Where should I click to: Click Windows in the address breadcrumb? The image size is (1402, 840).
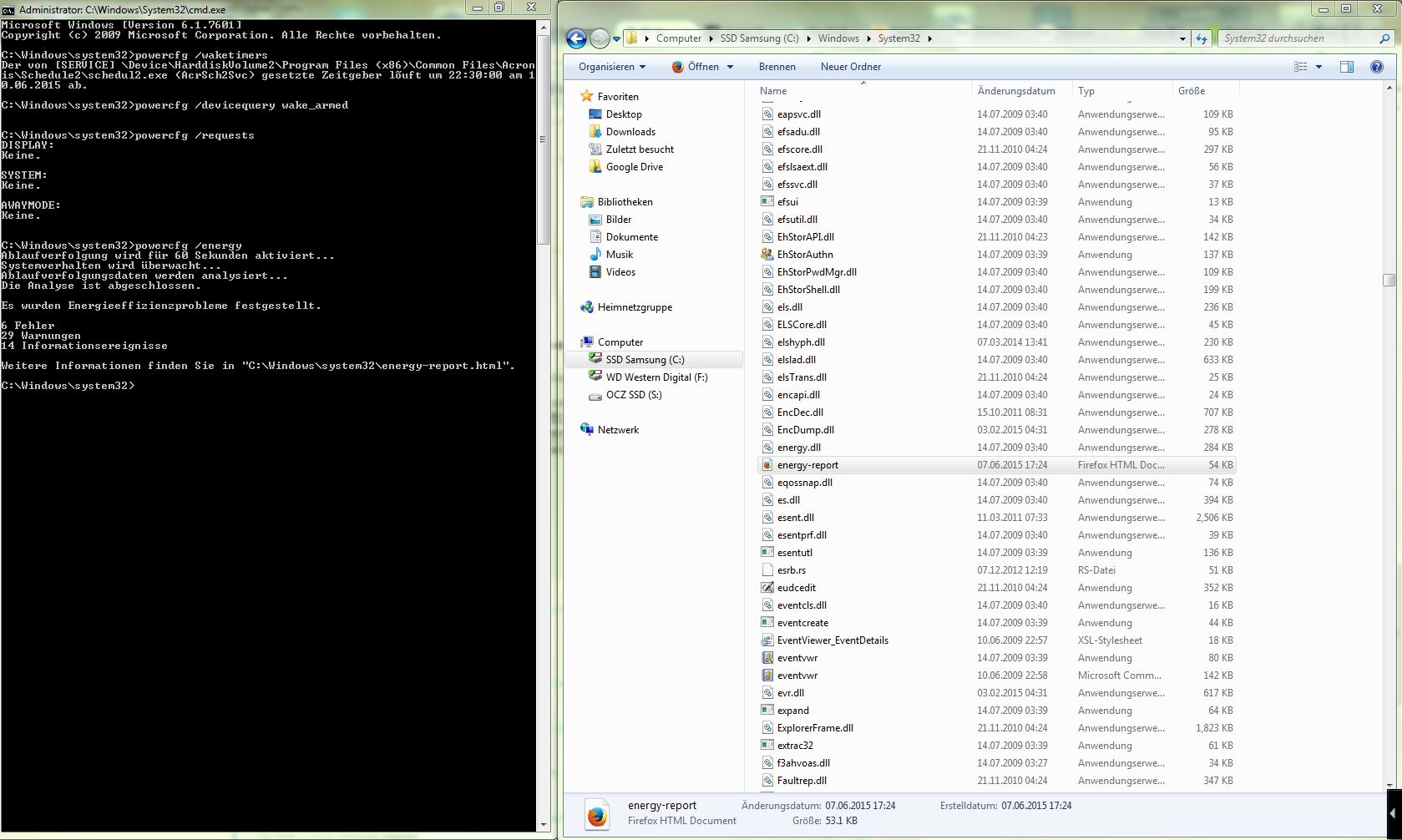838,38
